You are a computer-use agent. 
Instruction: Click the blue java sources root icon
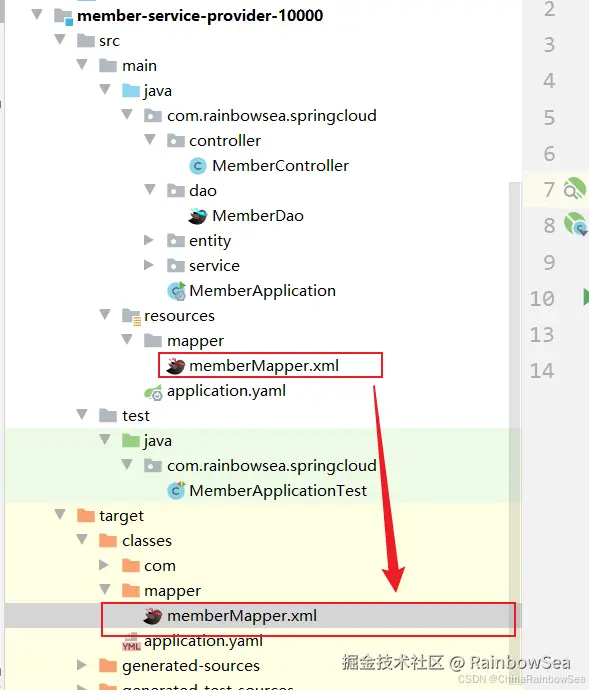click(x=131, y=91)
